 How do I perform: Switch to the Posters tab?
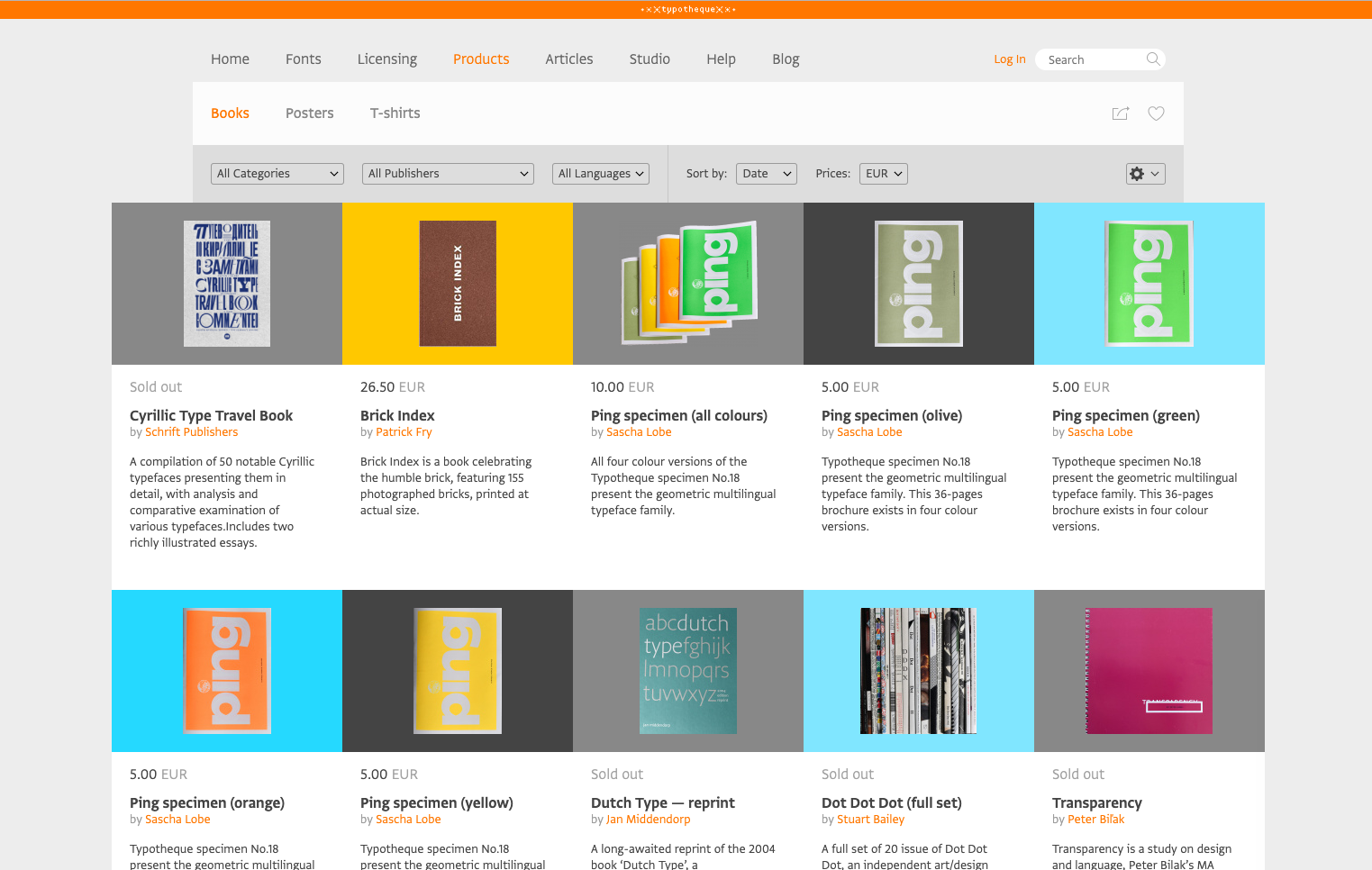pyautogui.click(x=309, y=113)
